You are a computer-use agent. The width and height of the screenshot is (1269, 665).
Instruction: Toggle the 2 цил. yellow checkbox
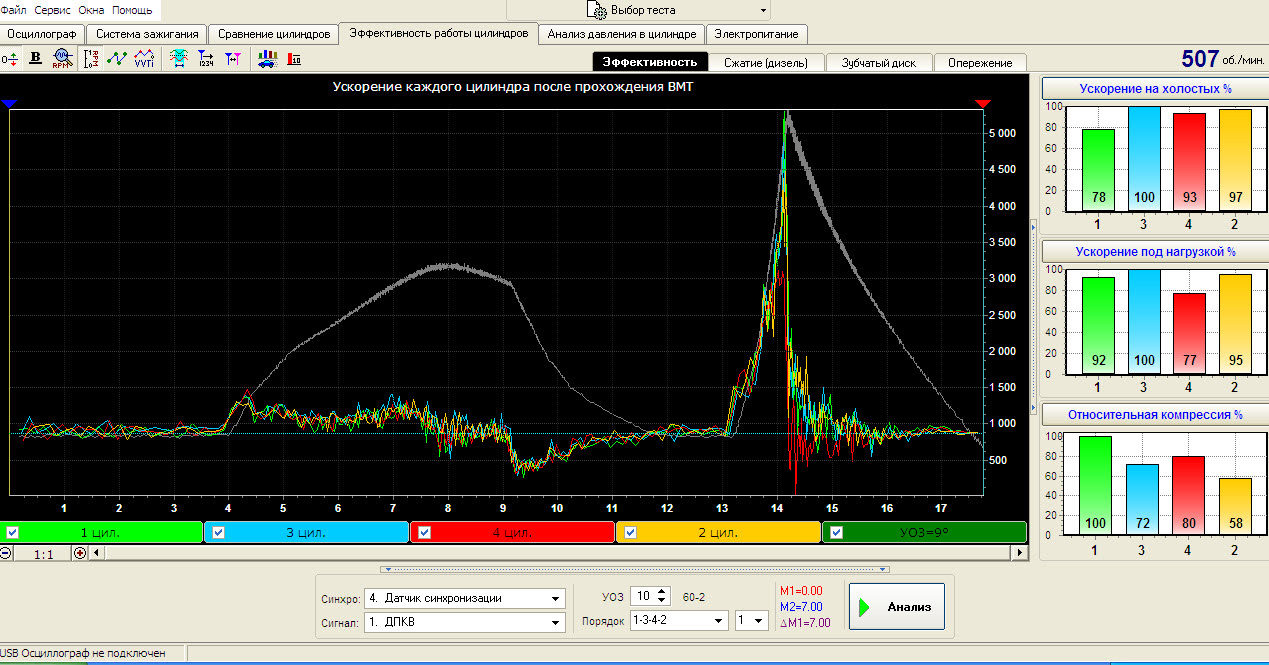coord(630,532)
